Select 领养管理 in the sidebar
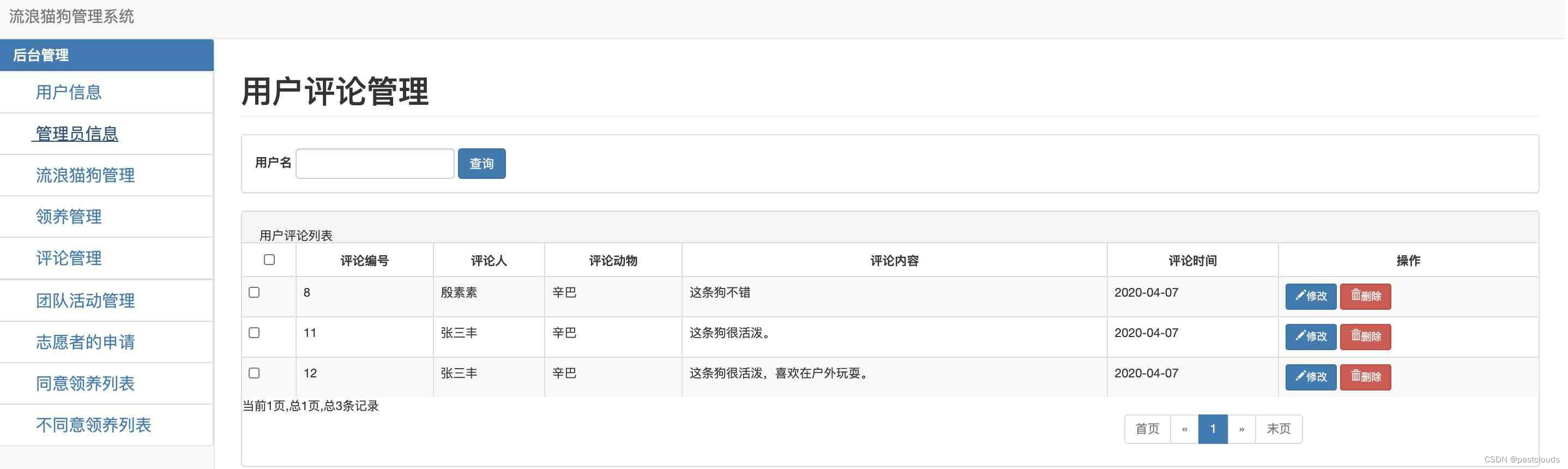Image resolution: width=1568 pixels, height=469 pixels. click(x=69, y=217)
